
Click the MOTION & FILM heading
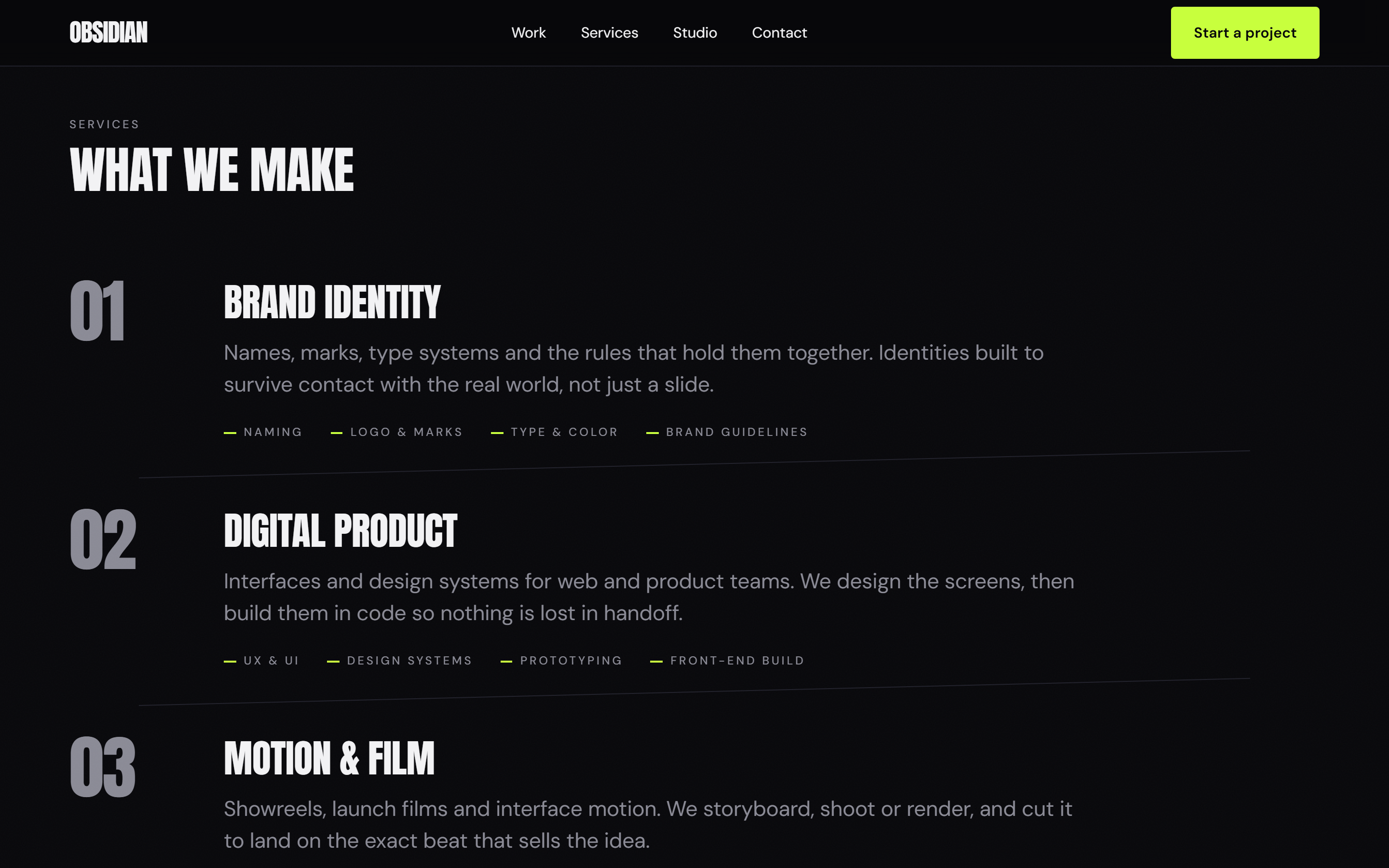point(329,759)
